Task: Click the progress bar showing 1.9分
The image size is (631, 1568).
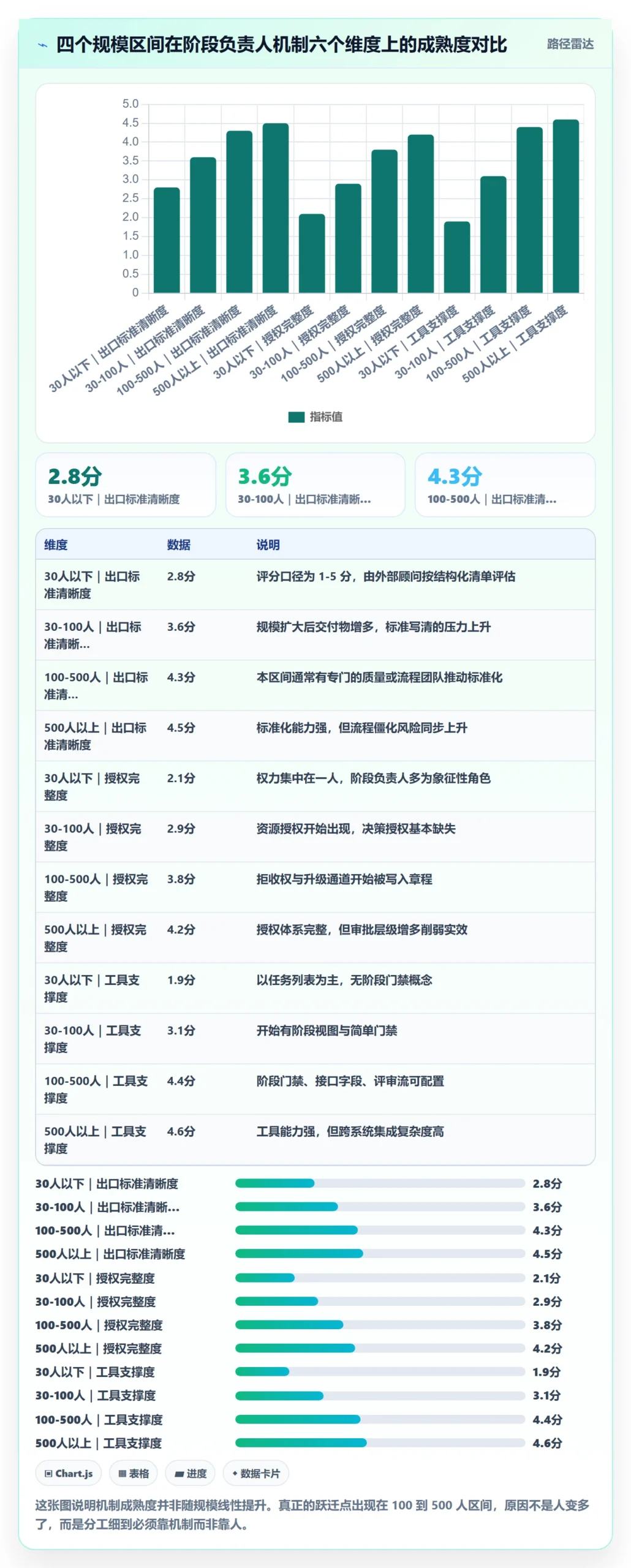Action: [x=380, y=1371]
